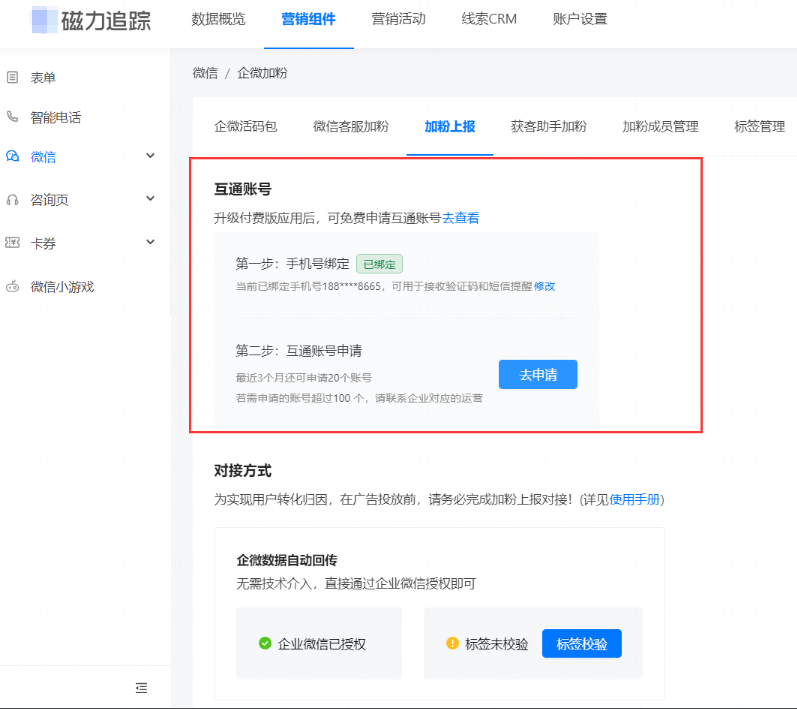This screenshot has width=797, height=709.
Task: Click the green 企业微信已授权 check icon
Action: click(265, 643)
